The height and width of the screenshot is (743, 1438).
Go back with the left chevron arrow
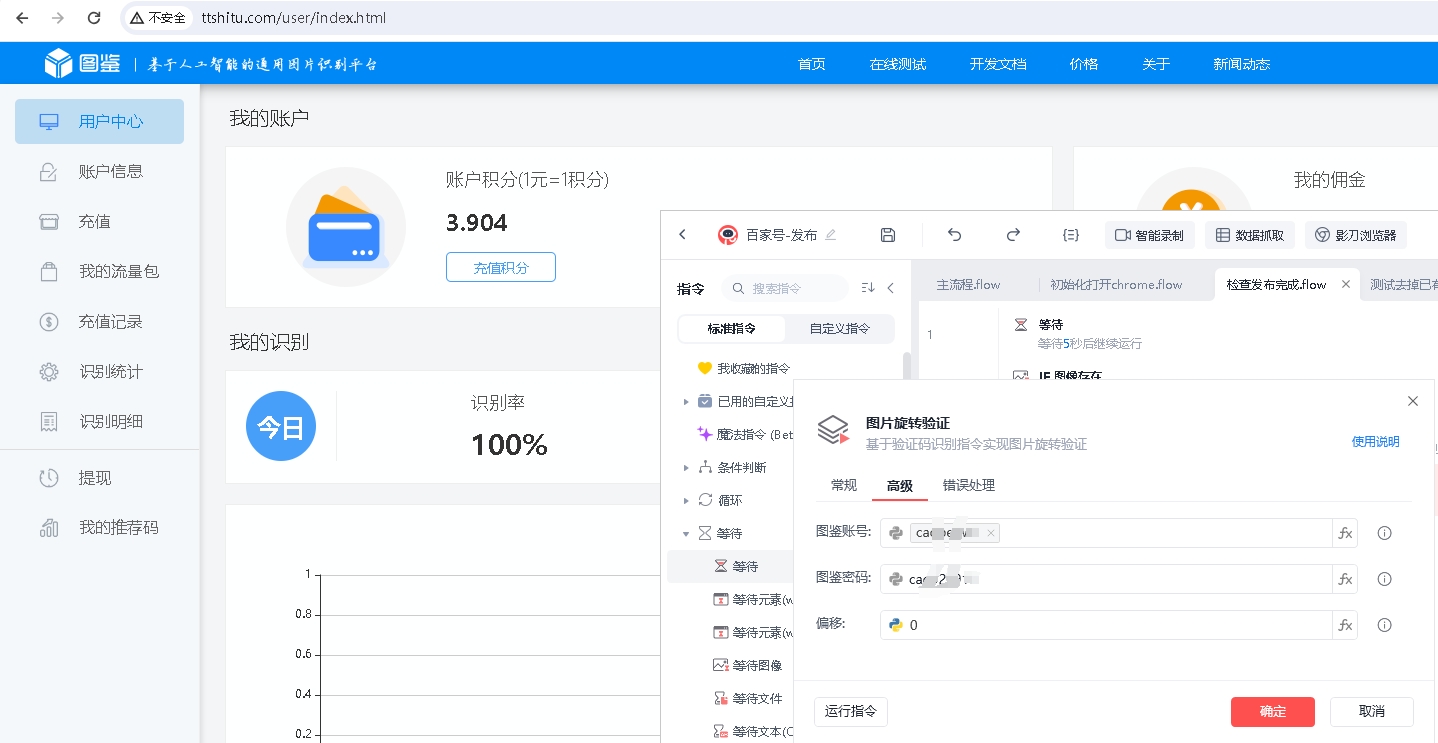(683, 235)
